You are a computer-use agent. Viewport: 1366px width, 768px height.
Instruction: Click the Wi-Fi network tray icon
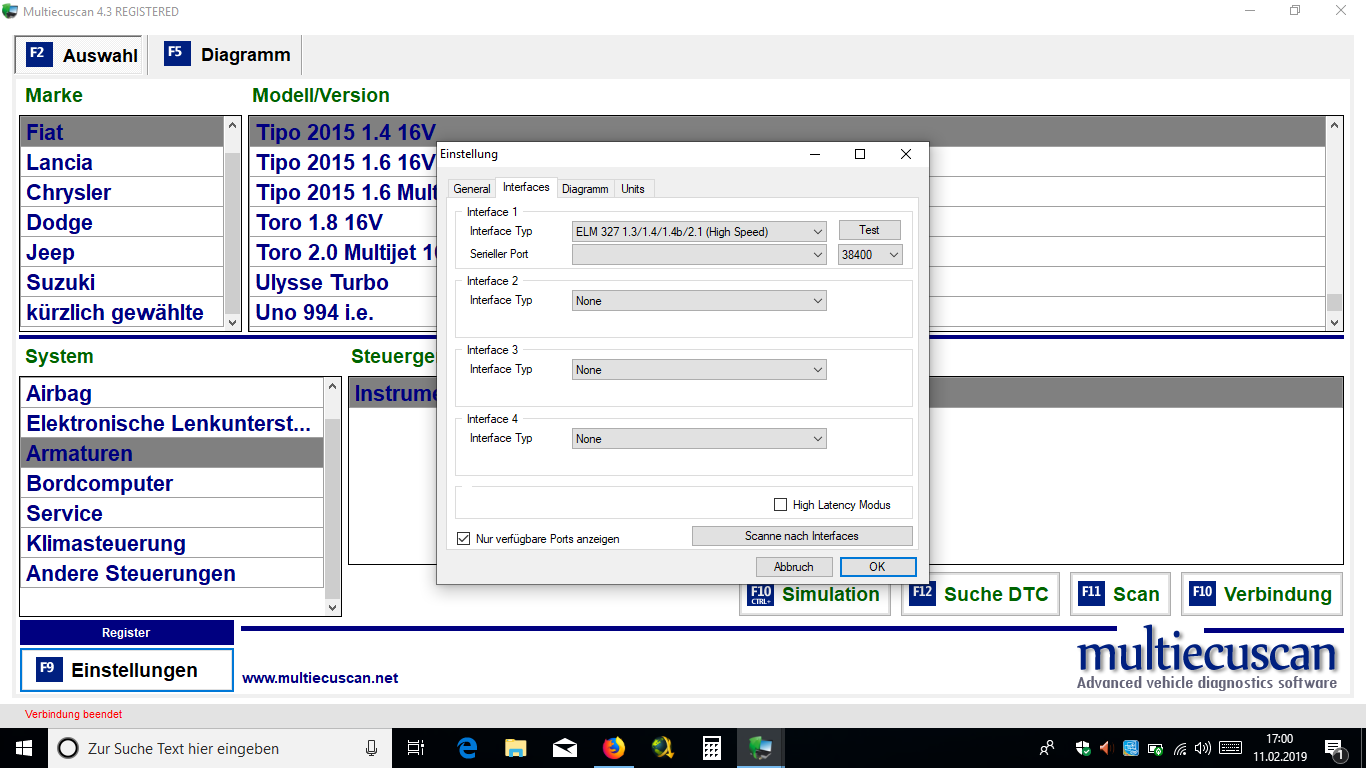tap(1181, 748)
